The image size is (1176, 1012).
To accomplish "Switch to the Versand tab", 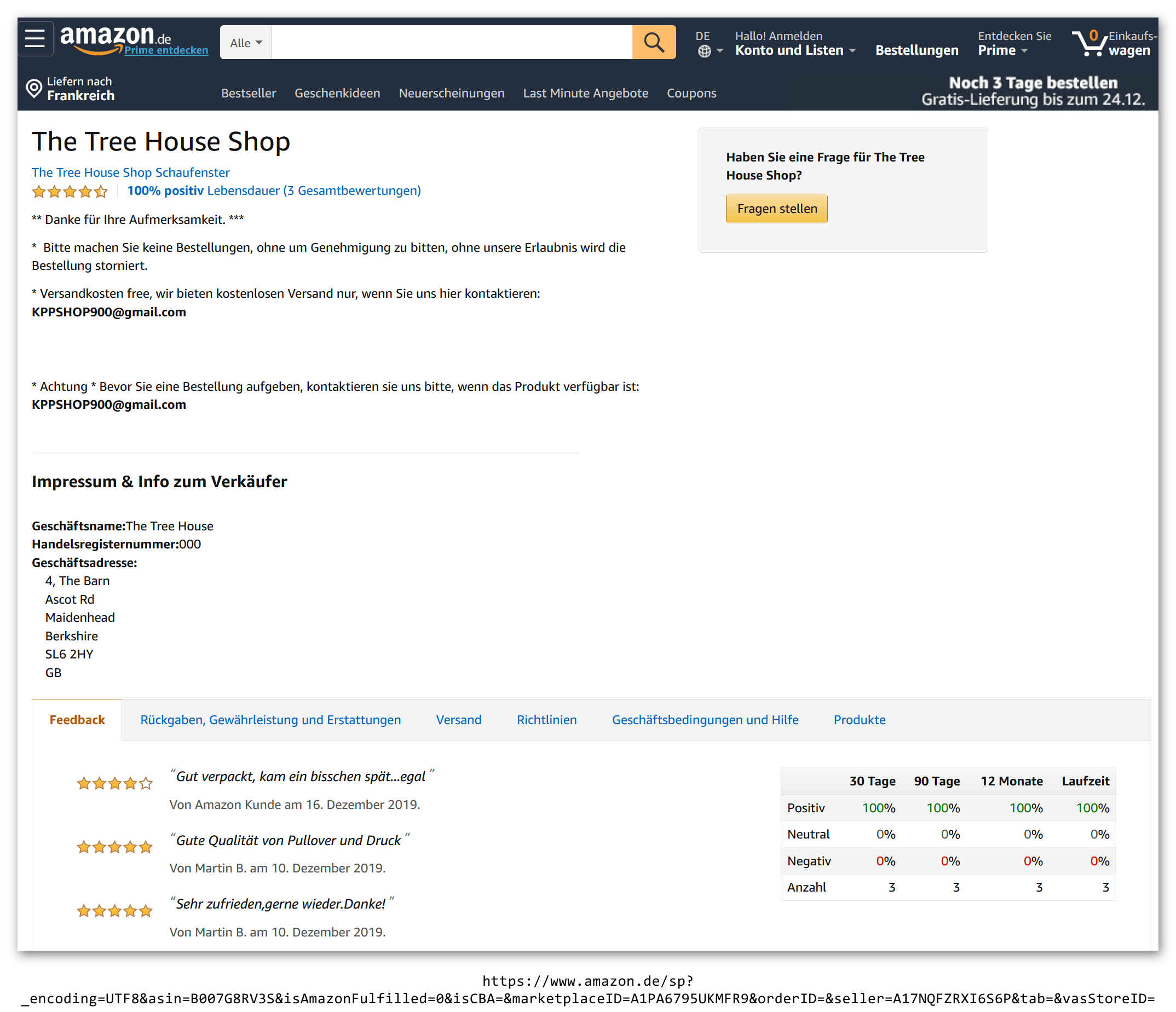I will [459, 720].
